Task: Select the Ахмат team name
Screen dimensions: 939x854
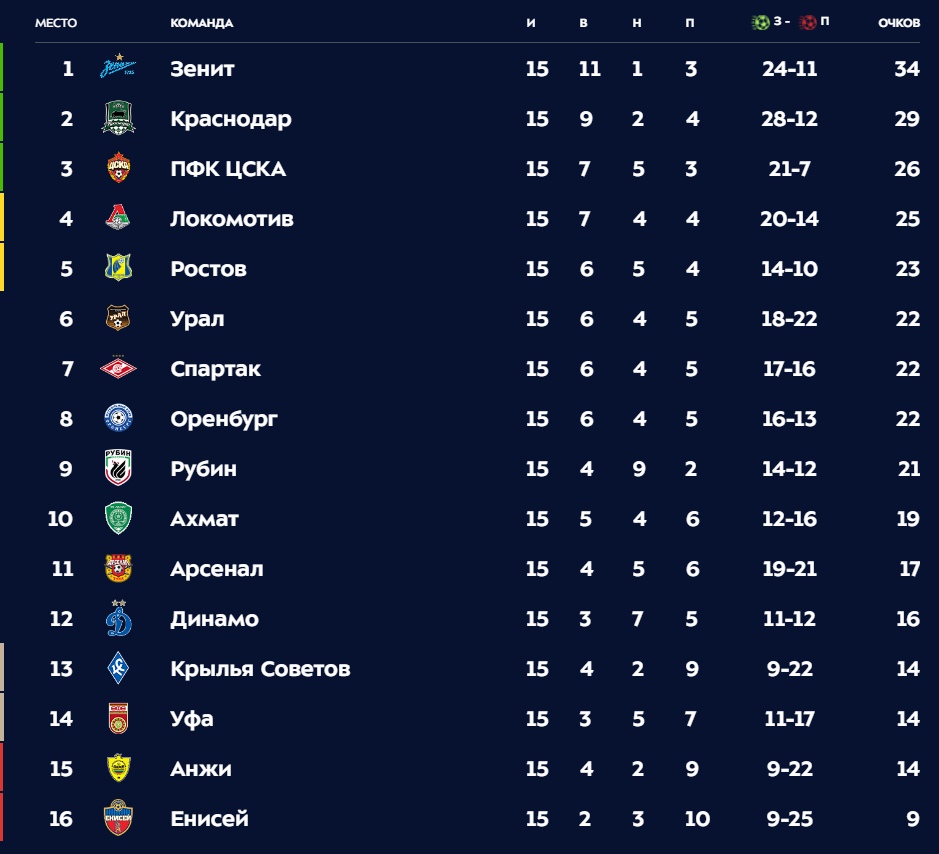Action: click(204, 519)
